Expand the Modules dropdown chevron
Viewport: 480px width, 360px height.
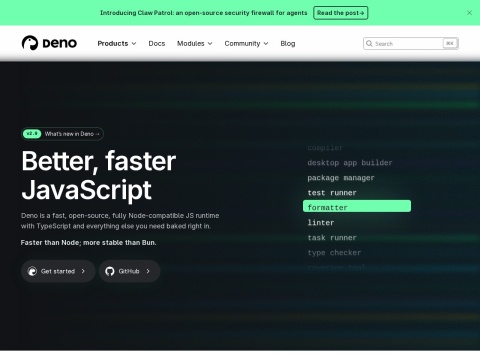(210, 44)
